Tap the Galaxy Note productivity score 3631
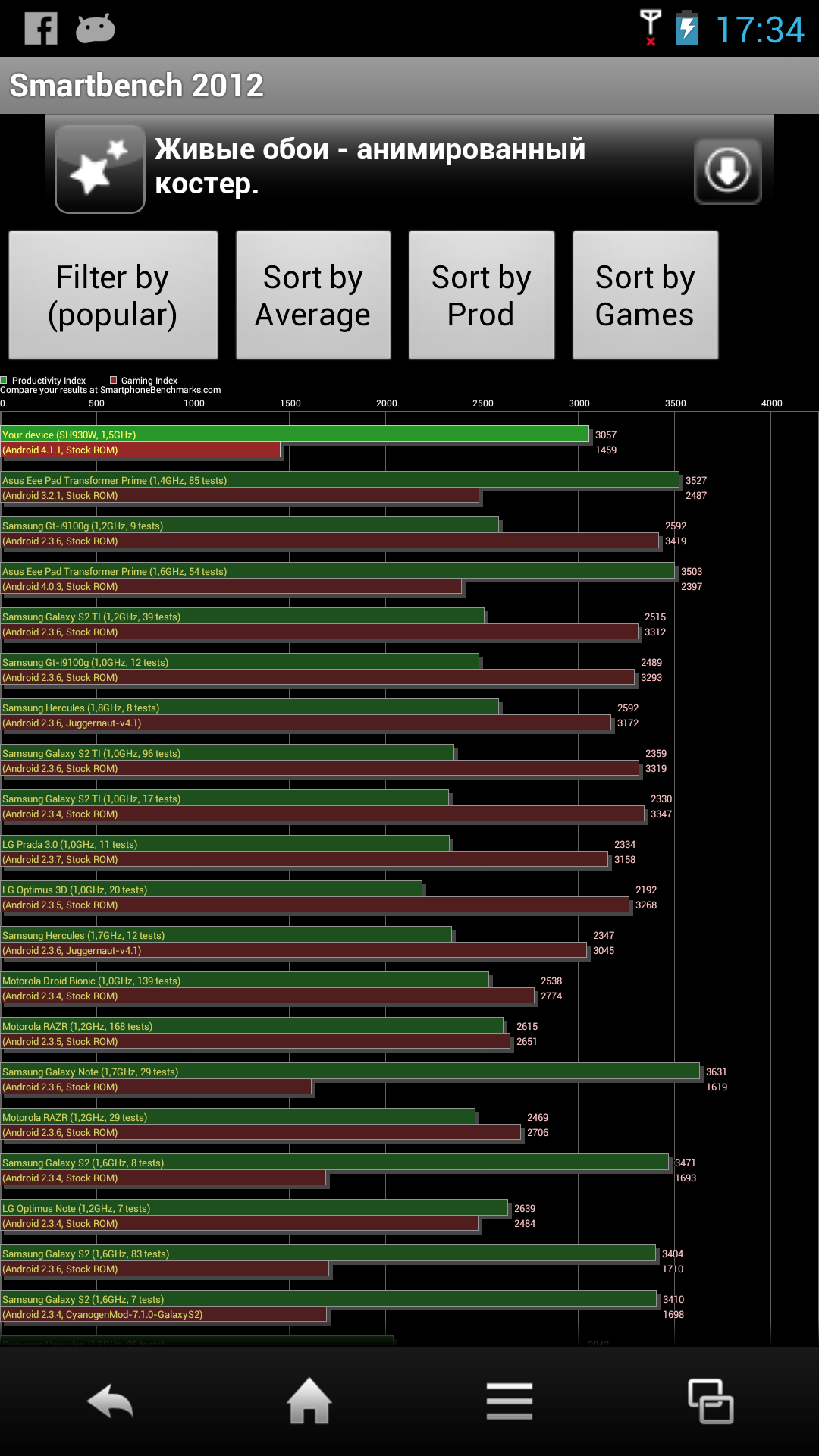 pyautogui.click(x=717, y=1072)
